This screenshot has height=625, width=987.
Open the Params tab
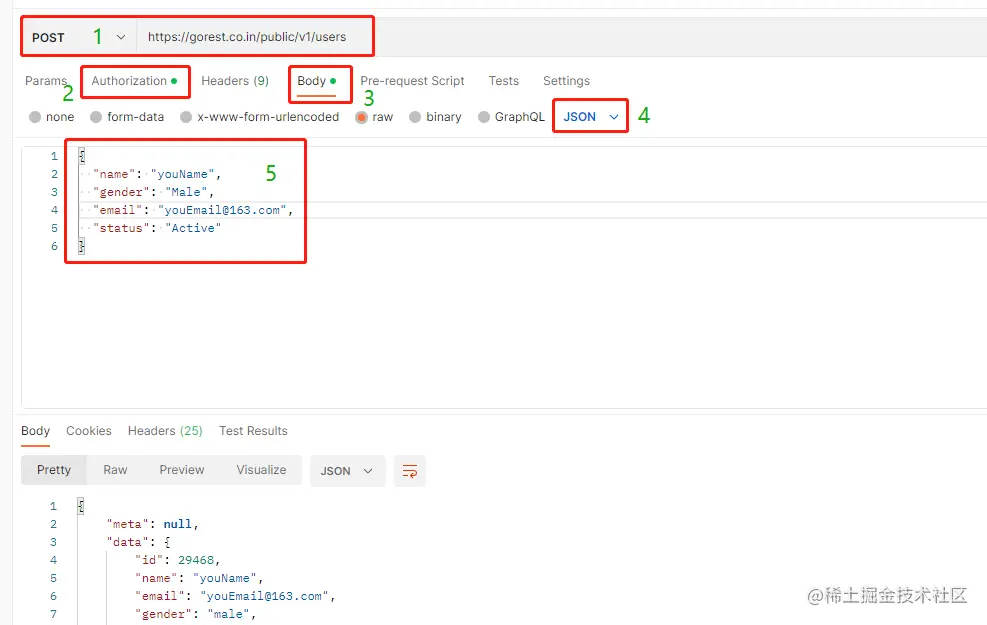[x=45, y=81]
